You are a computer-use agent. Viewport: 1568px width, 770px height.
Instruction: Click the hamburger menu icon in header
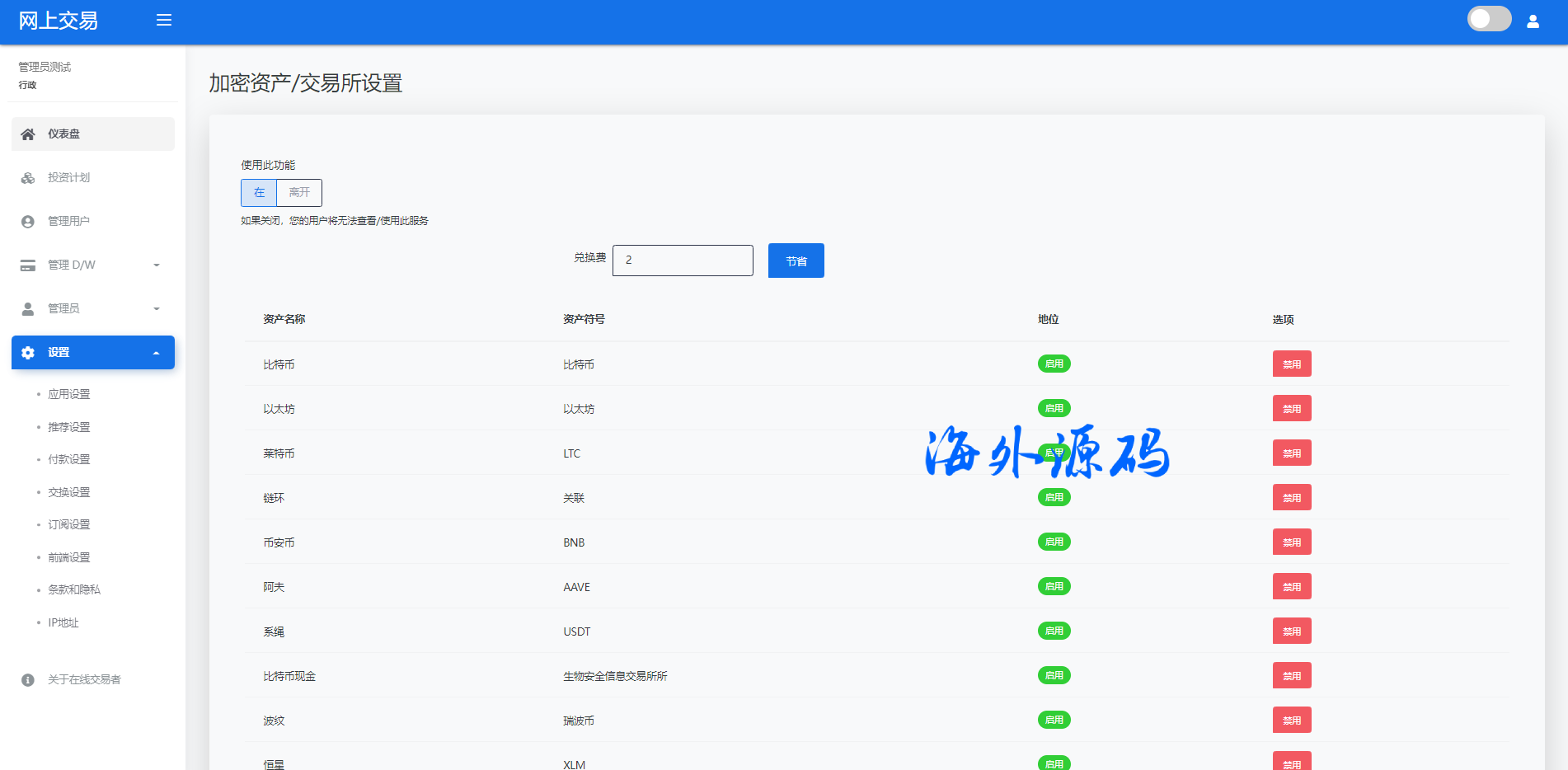(164, 20)
